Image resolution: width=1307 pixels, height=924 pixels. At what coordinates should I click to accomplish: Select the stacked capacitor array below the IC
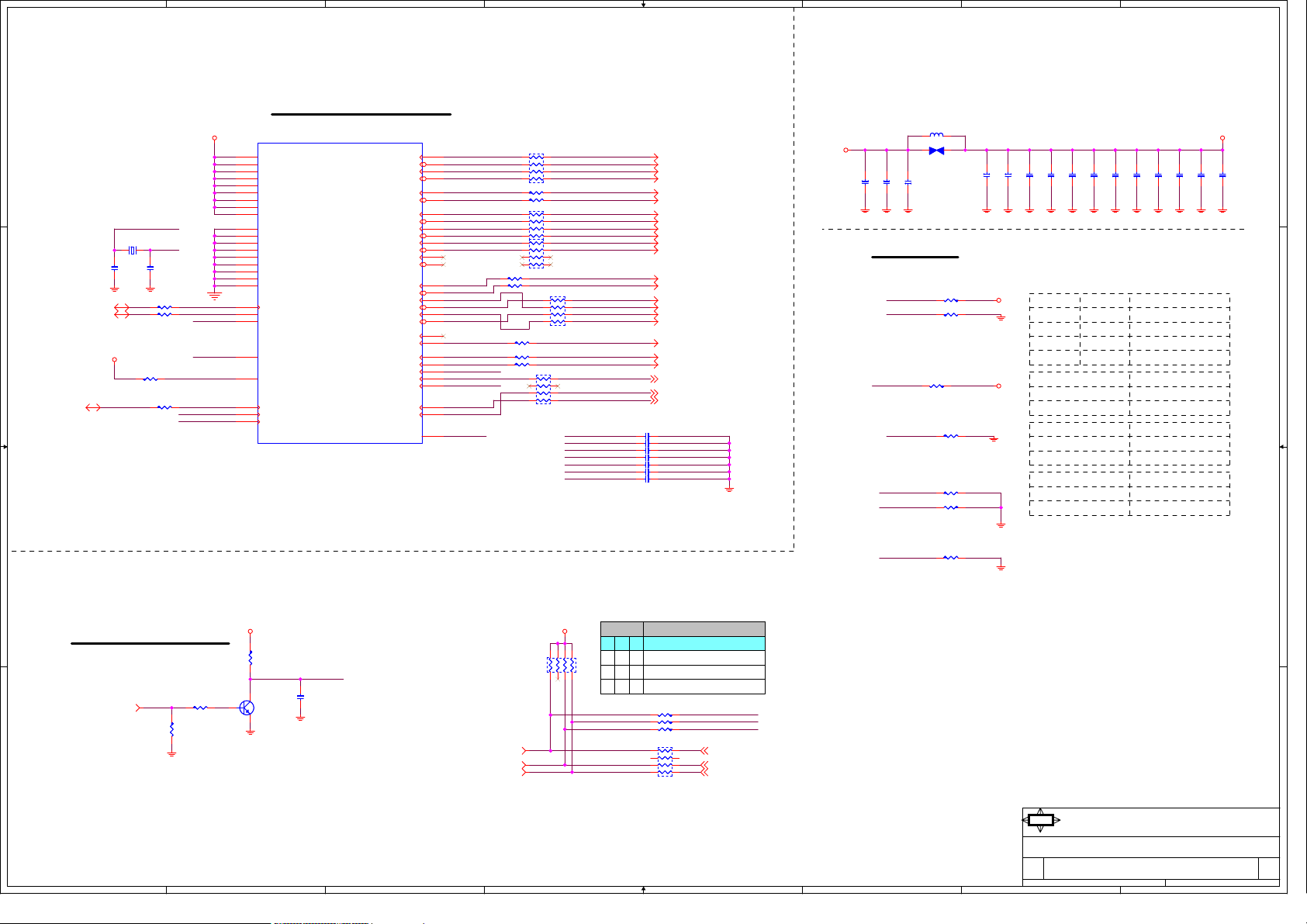point(647,458)
